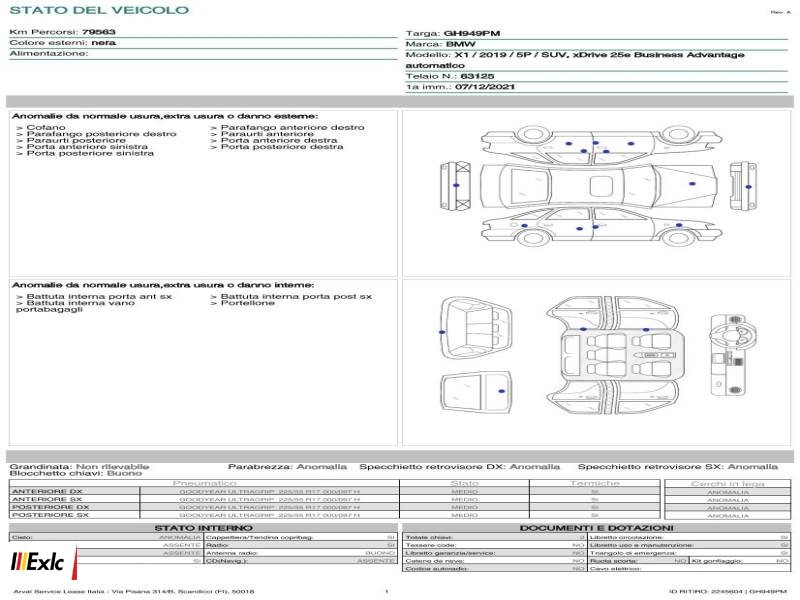Click Specchietto retrovisore SX status

pyautogui.click(x=678, y=466)
